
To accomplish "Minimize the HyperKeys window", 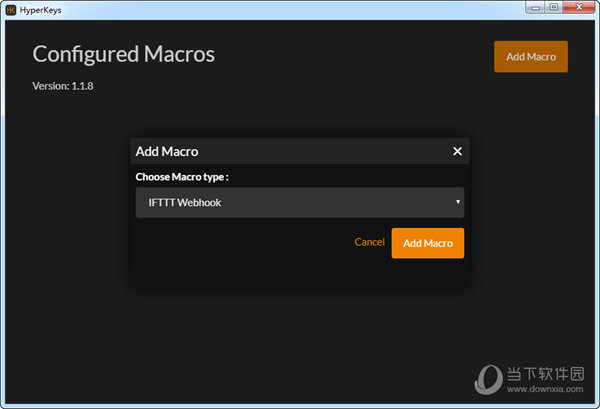I will [x=535, y=7].
